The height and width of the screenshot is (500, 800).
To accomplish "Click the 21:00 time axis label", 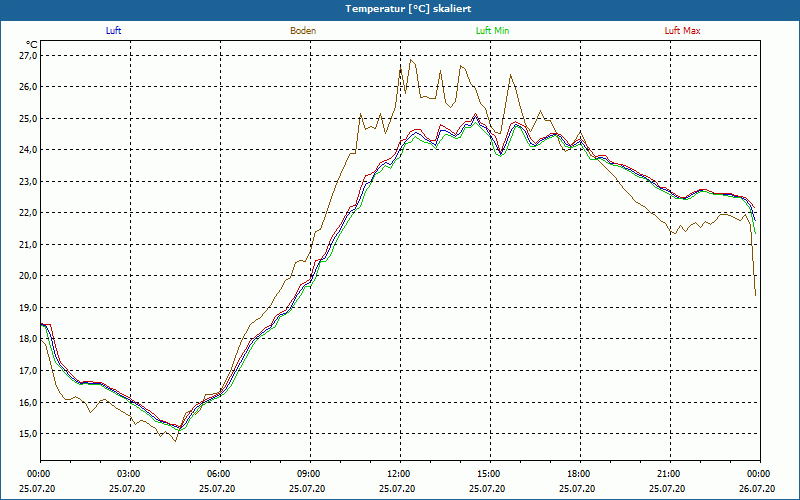I will pos(670,474).
